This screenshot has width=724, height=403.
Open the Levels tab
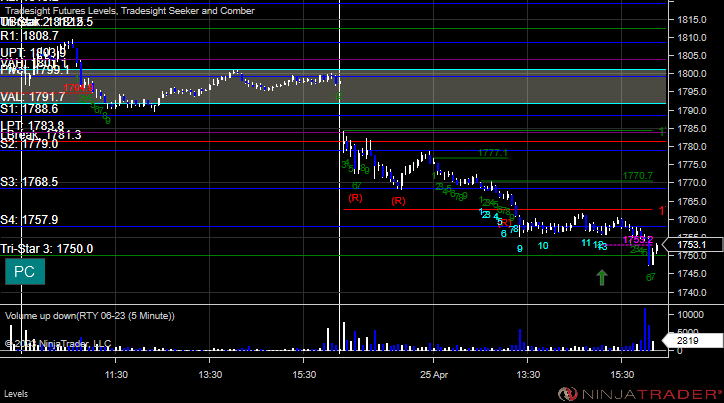(16, 394)
